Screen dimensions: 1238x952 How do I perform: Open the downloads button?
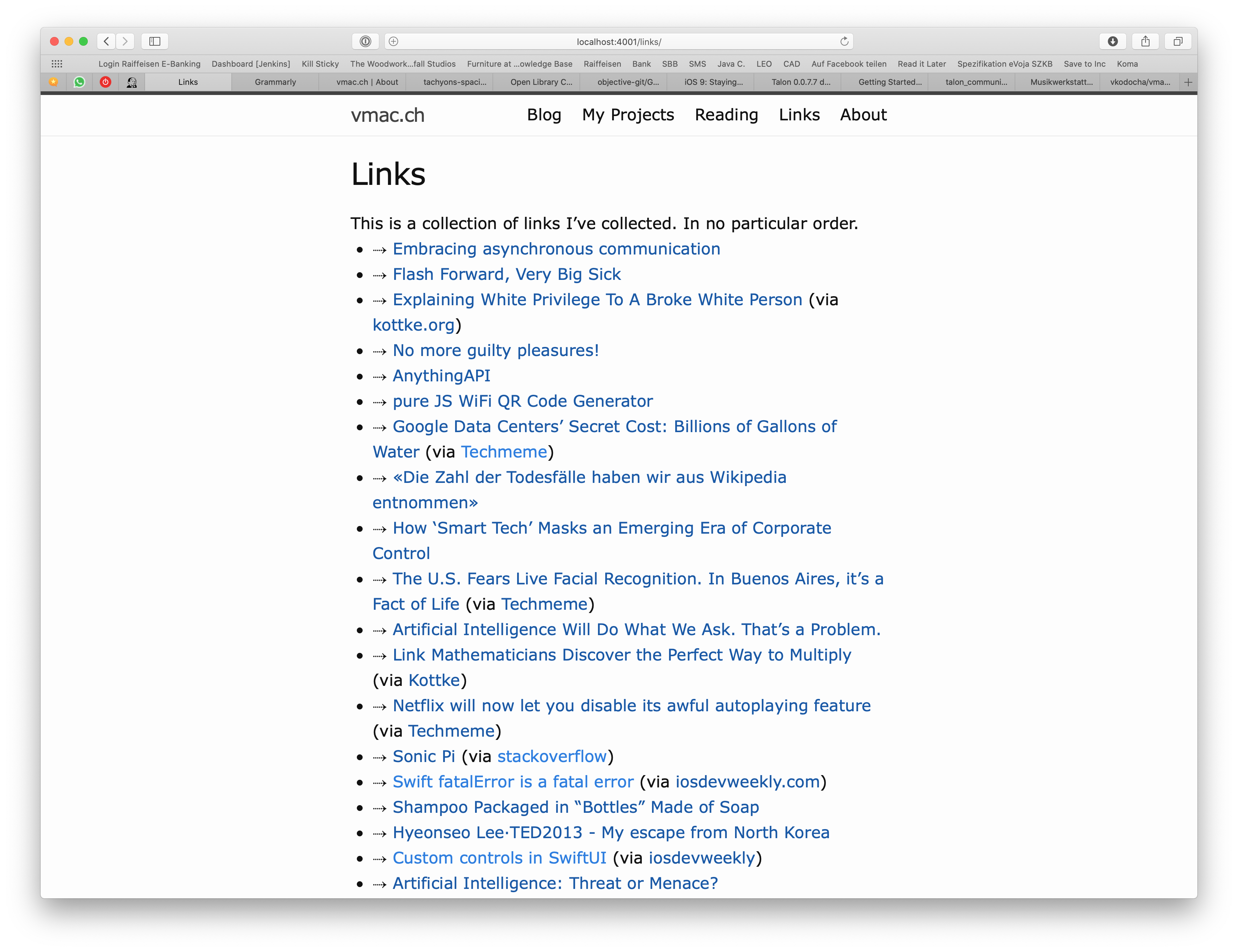pos(1113,41)
